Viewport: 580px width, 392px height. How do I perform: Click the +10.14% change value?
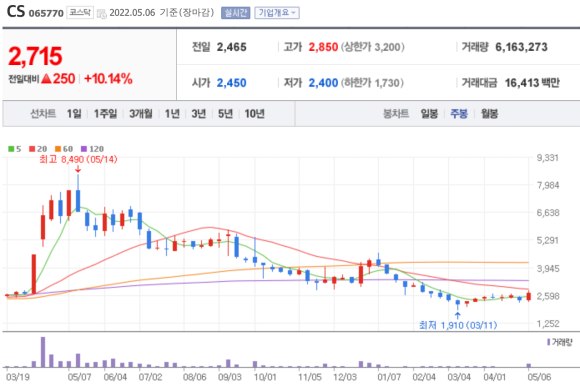point(108,79)
